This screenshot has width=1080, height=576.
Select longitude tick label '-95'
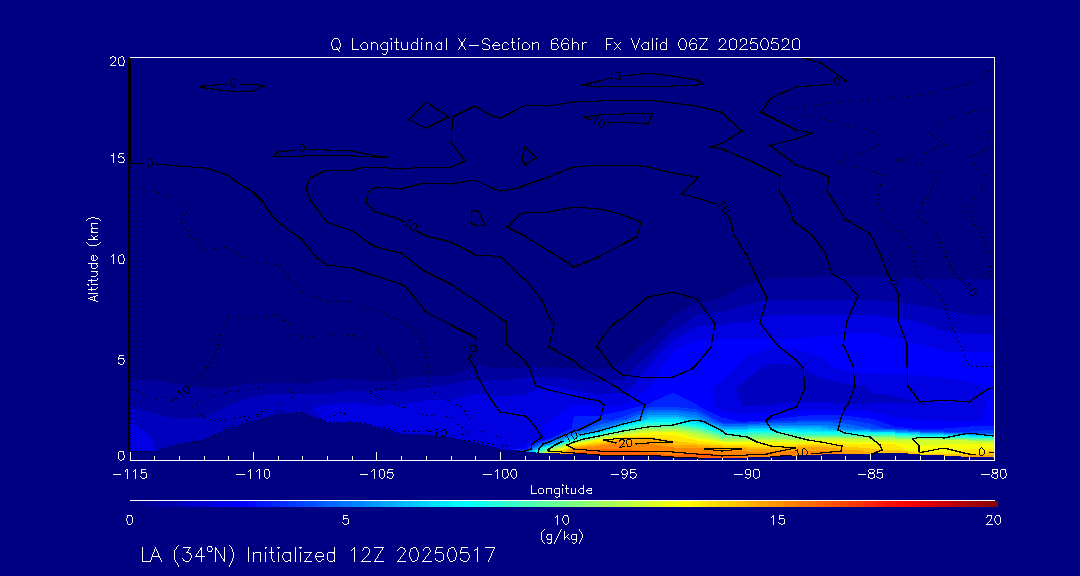(623, 474)
